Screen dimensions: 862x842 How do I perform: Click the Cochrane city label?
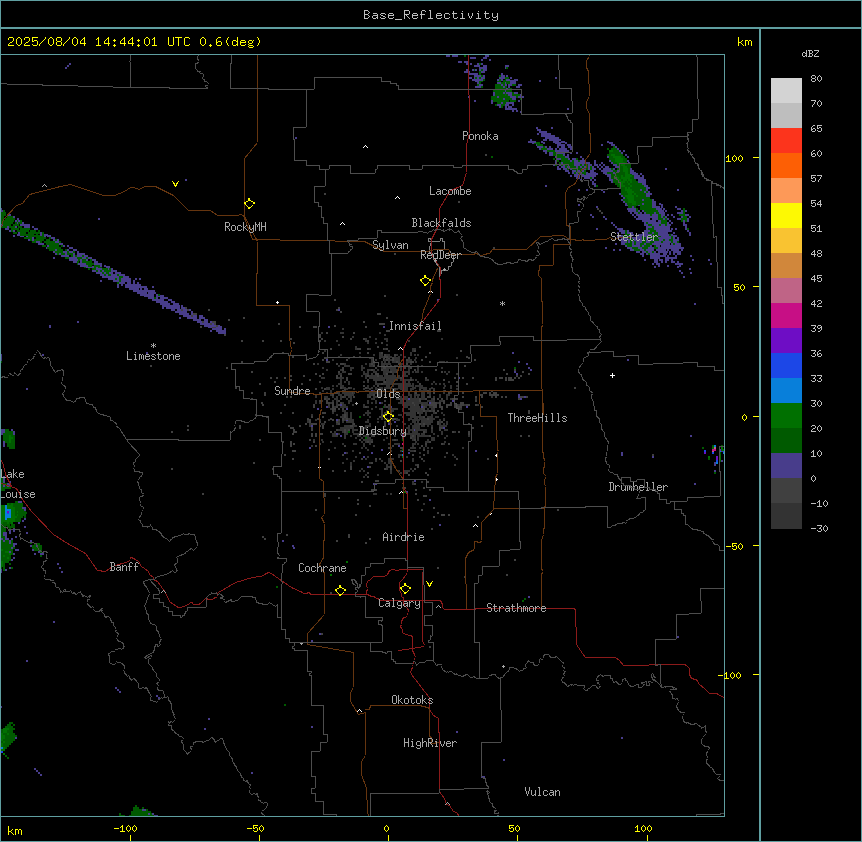click(x=322, y=568)
